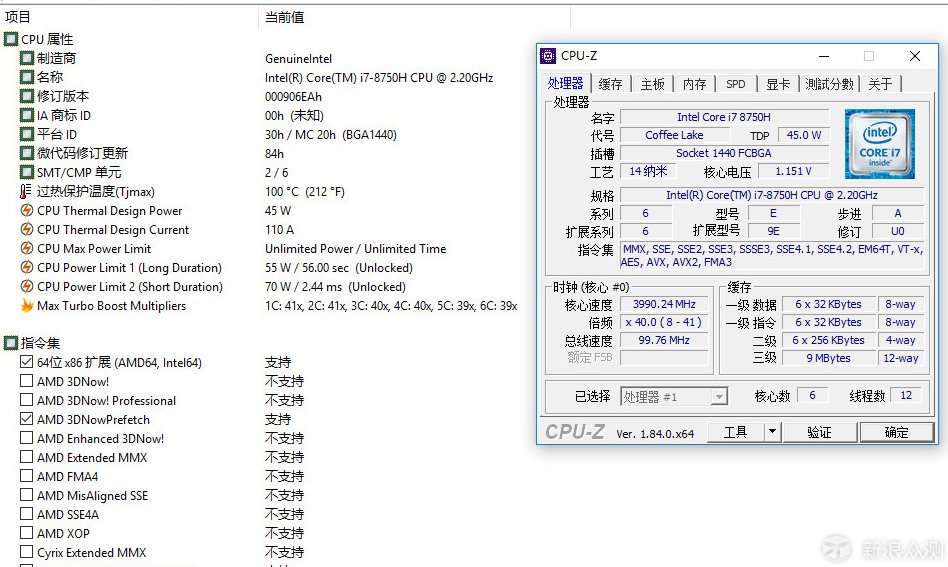The image size is (948, 567).
Task: Click the 线程数 12 field
Action: 906,395
